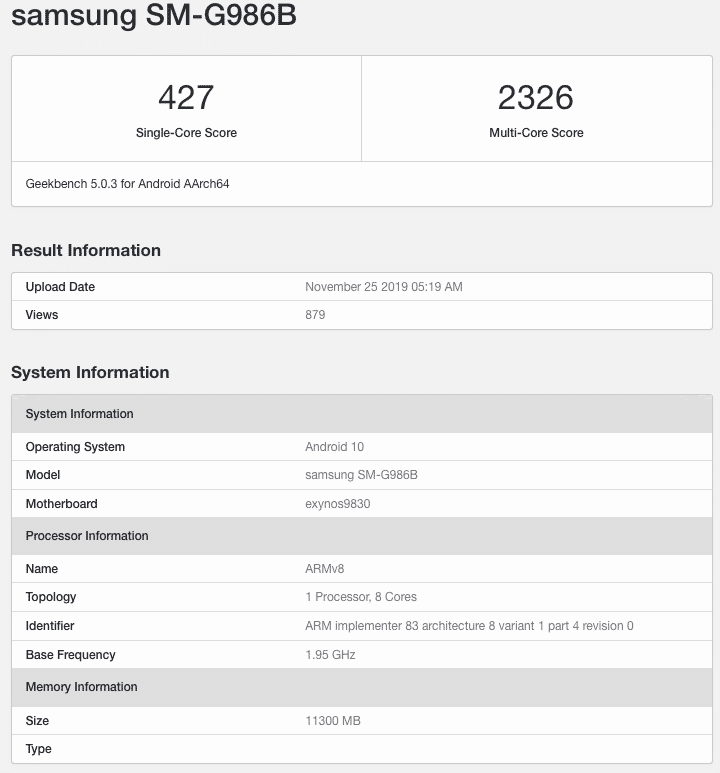Click the Result Information heading
Viewport: 720px width, 773px height.
pyautogui.click(x=86, y=250)
